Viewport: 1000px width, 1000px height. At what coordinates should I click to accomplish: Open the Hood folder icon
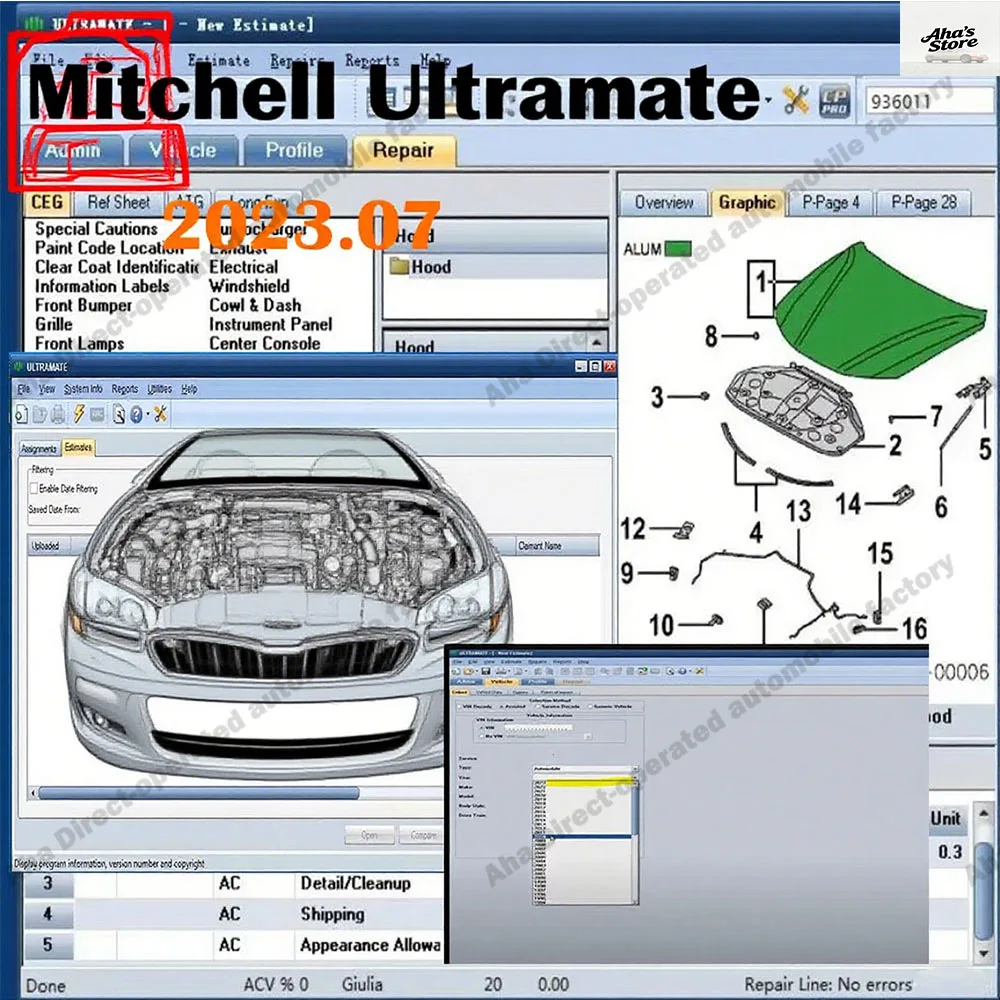[400, 266]
